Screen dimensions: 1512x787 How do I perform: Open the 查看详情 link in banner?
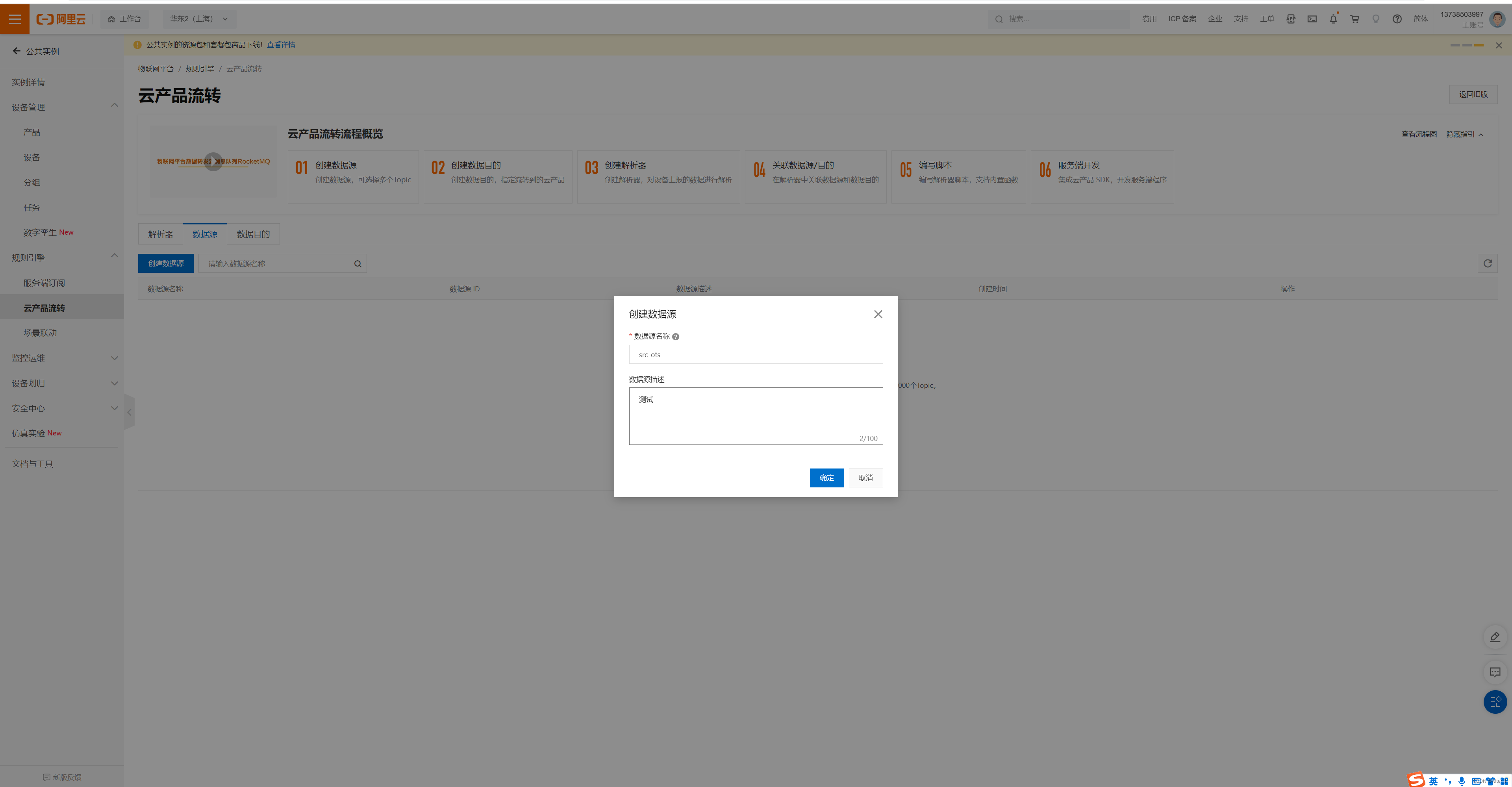pos(281,45)
